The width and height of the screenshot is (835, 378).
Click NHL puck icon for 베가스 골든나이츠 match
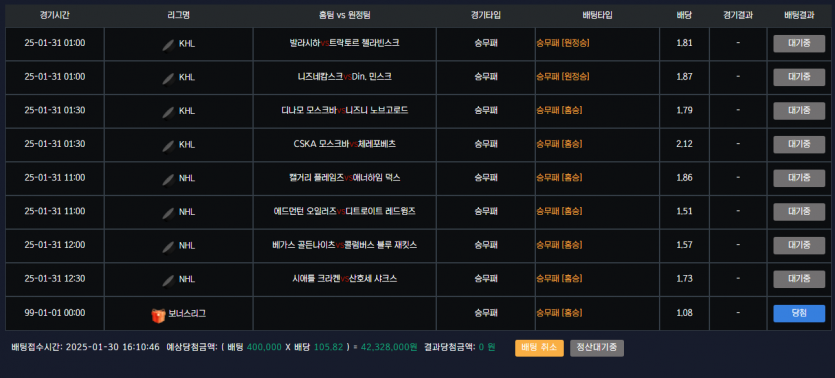coord(169,246)
